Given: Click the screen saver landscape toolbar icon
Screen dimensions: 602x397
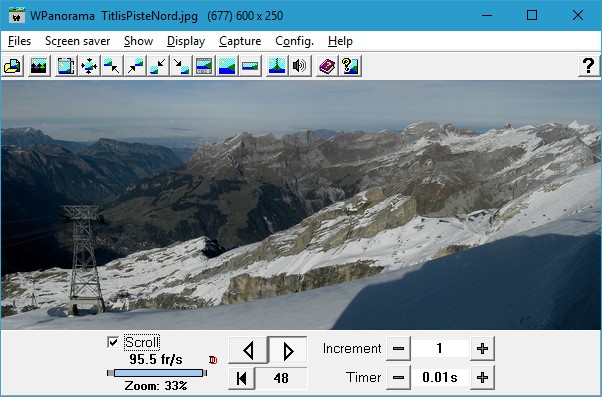Looking at the screenshot, I should (x=39, y=66).
